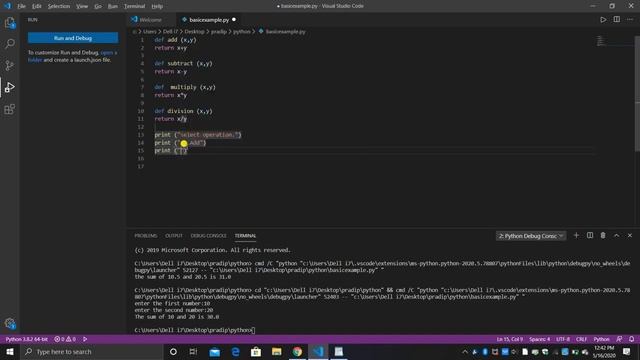640x360 pixels.
Task: Open the Explorer view in activity bar
Action: click(10, 23)
